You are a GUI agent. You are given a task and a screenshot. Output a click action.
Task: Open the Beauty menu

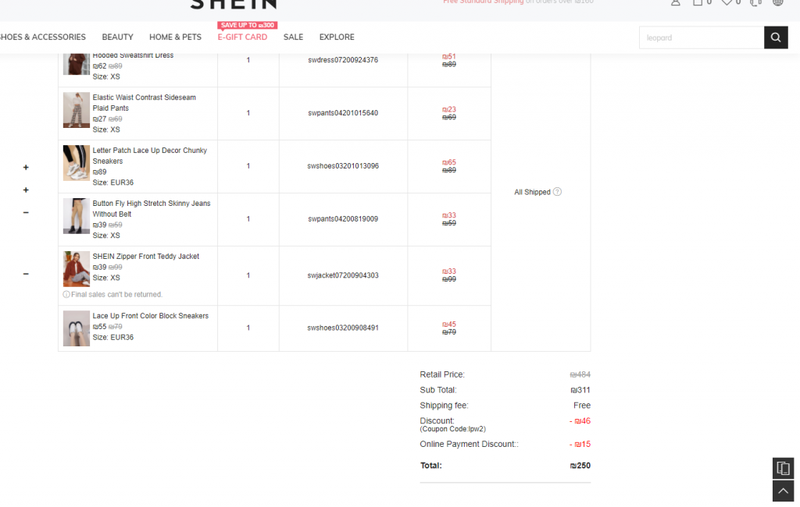point(117,37)
